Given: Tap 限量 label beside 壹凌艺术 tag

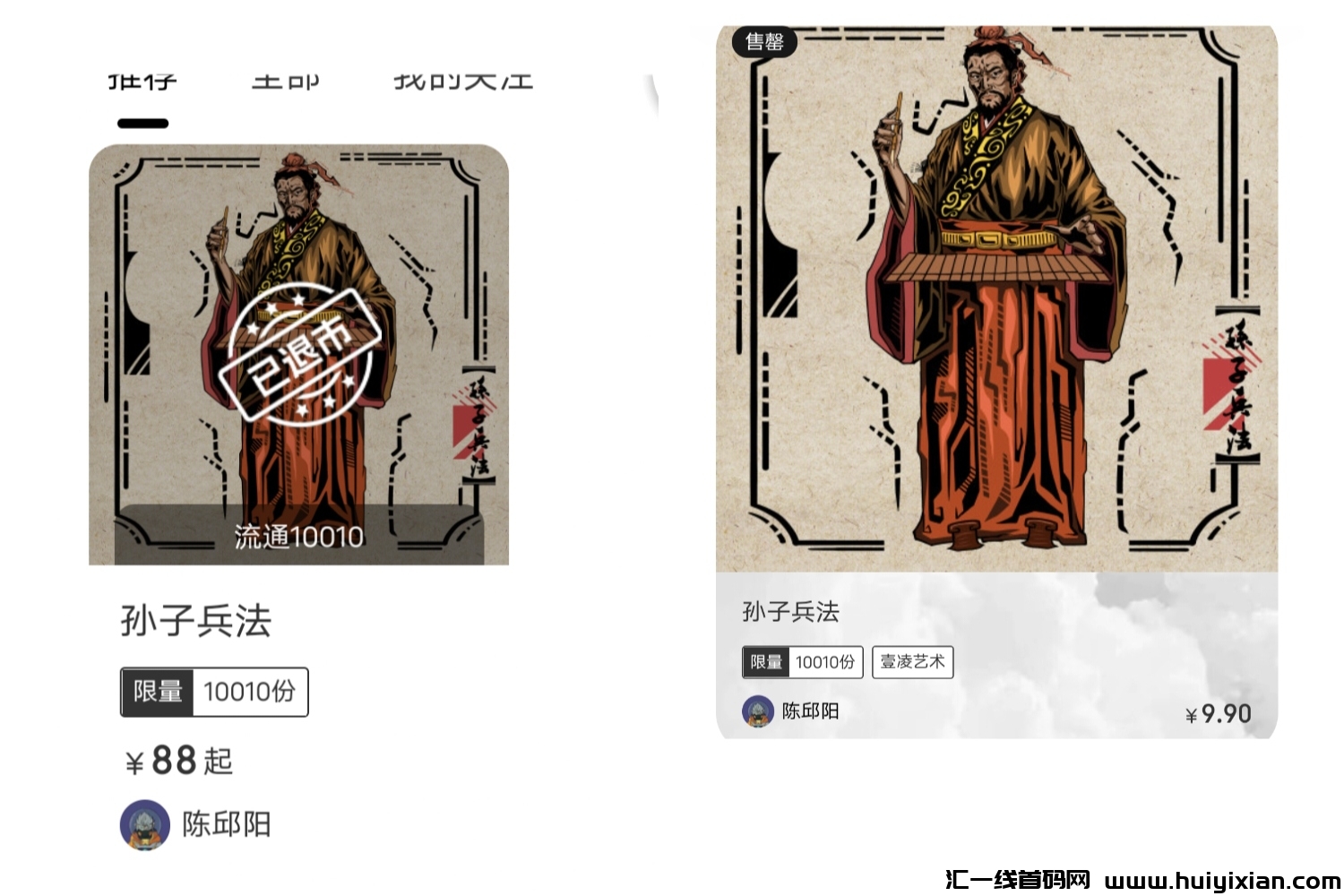Looking at the screenshot, I should click(766, 662).
